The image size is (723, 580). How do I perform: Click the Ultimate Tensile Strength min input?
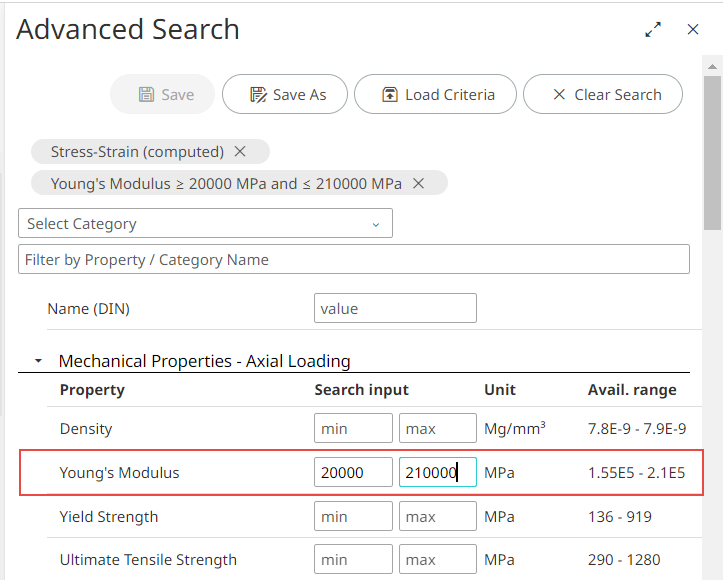click(x=353, y=560)
